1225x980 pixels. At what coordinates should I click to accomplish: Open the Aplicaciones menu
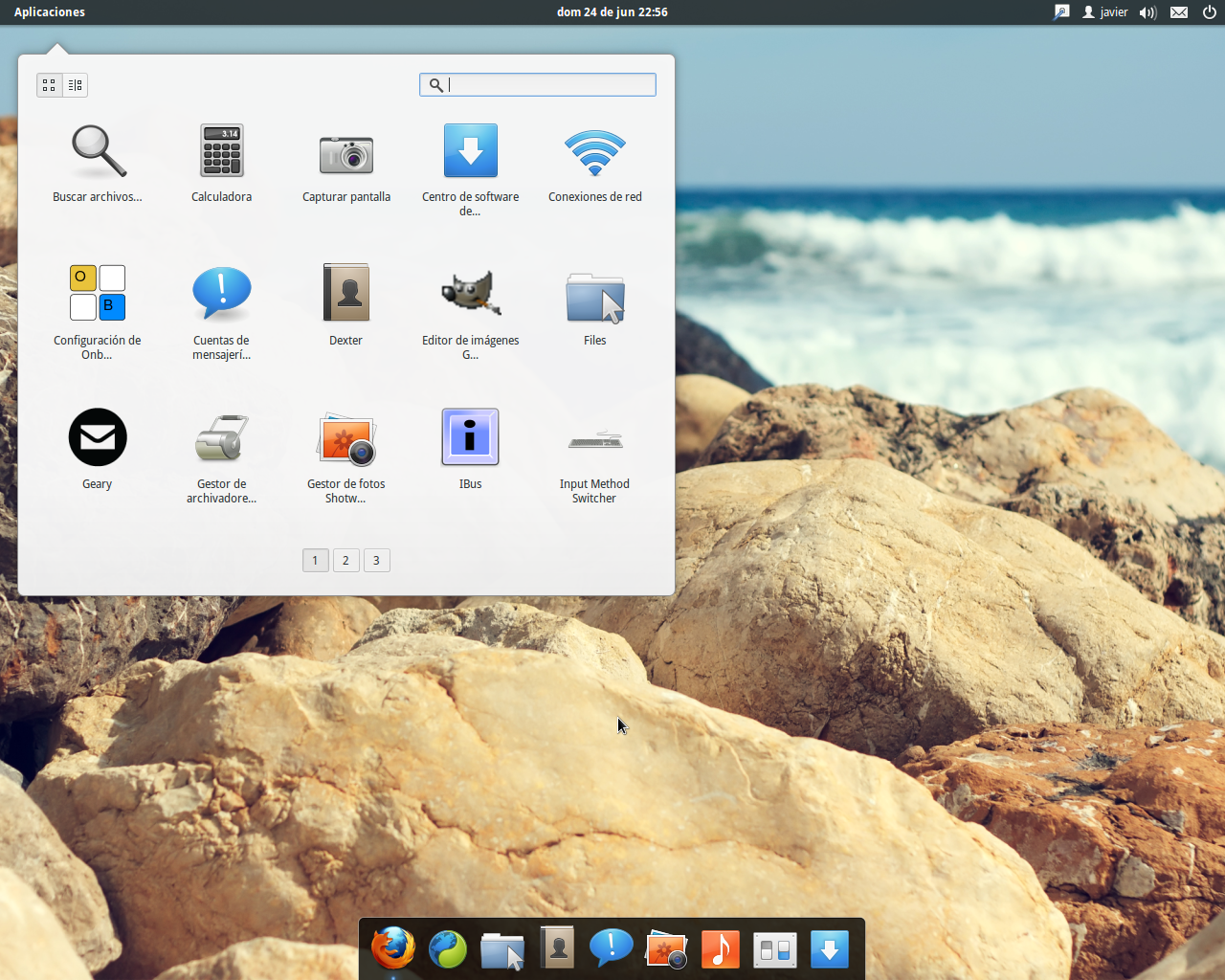[x=49, y=12]
